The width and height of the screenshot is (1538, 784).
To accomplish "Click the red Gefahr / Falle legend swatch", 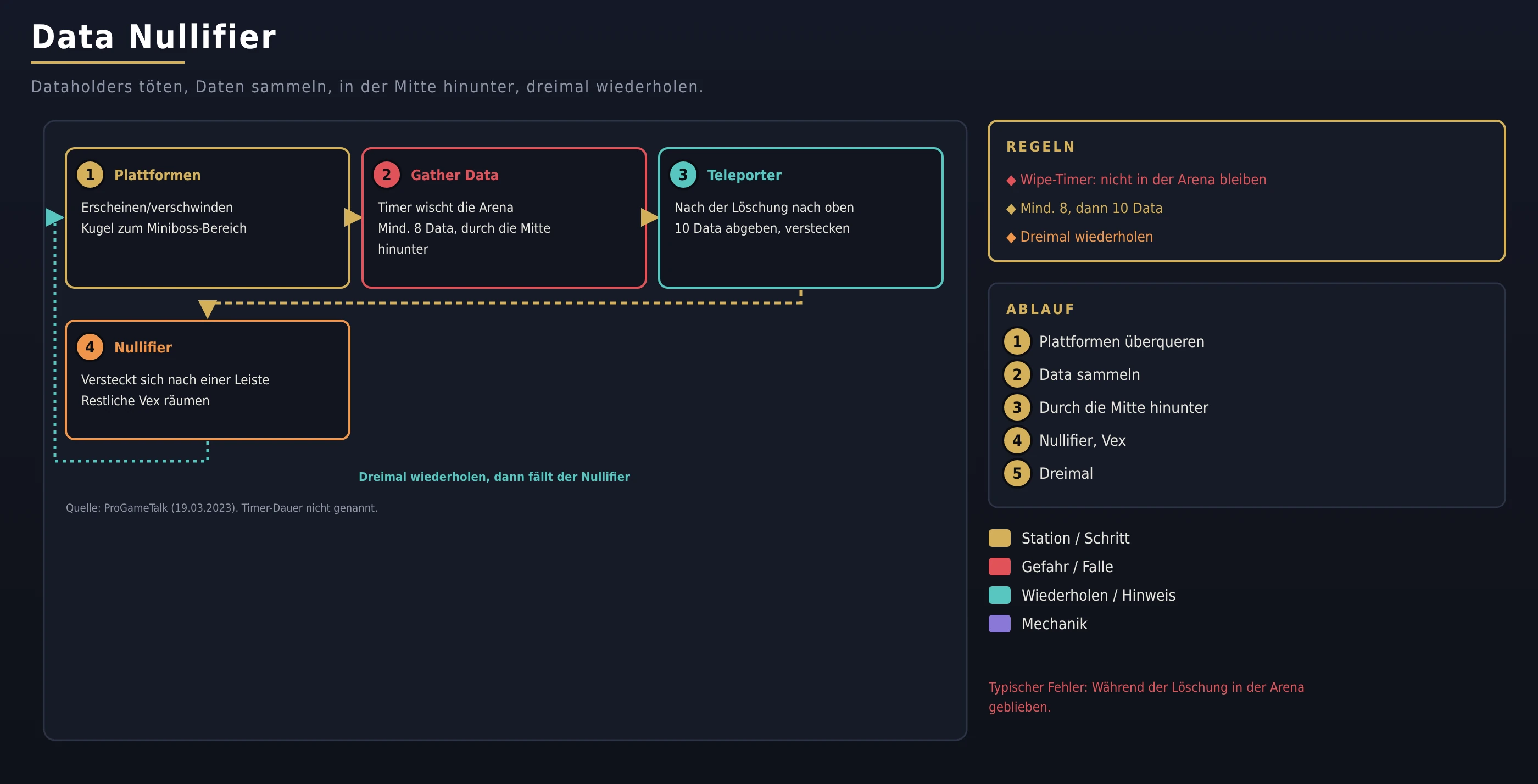I will tap(1000, 567).
